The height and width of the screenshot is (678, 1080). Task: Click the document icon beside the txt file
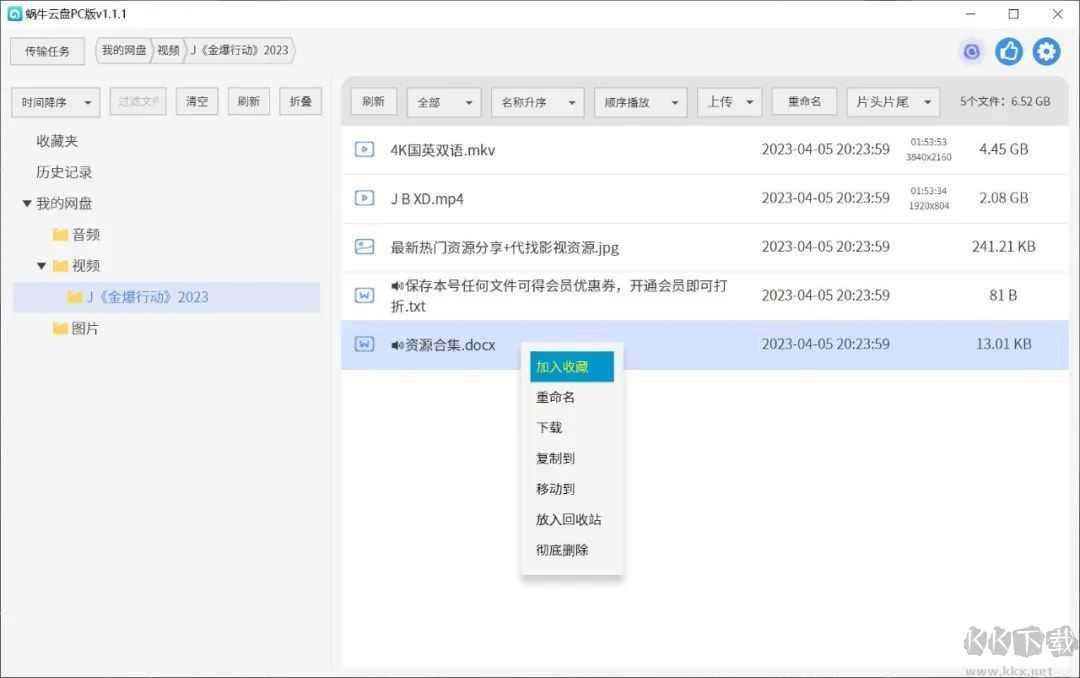[x=364, y=295]
